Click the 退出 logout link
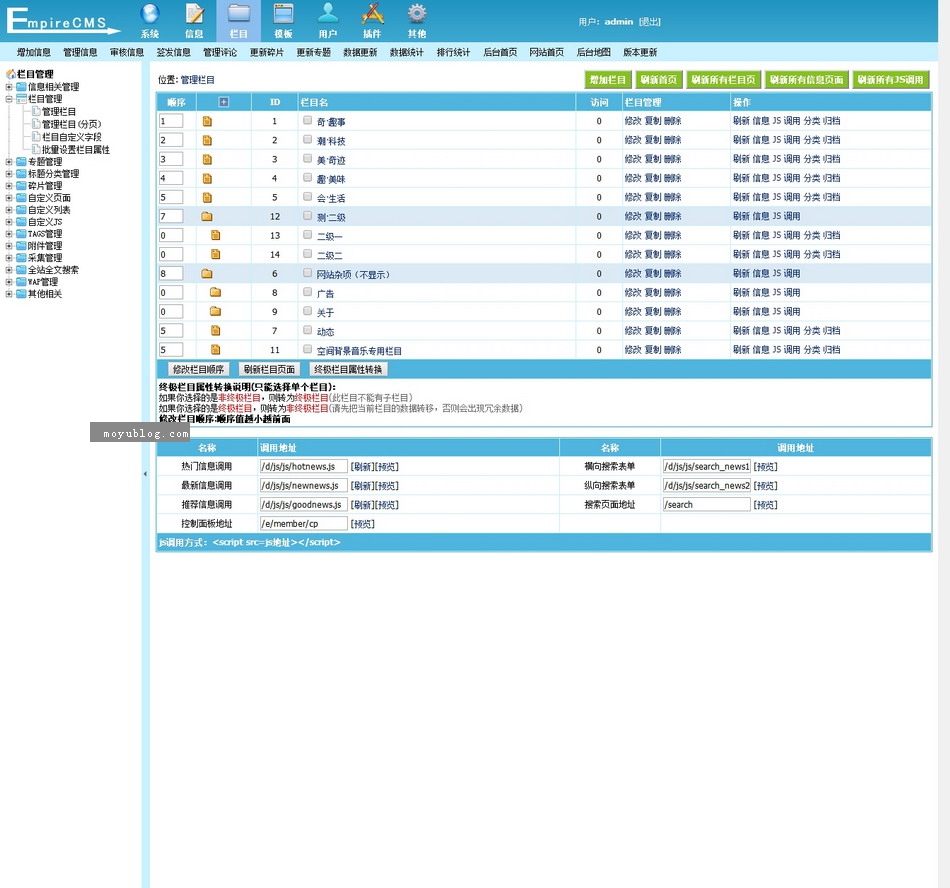Viewport: 950px width, 888px height. tap(650, 22)
